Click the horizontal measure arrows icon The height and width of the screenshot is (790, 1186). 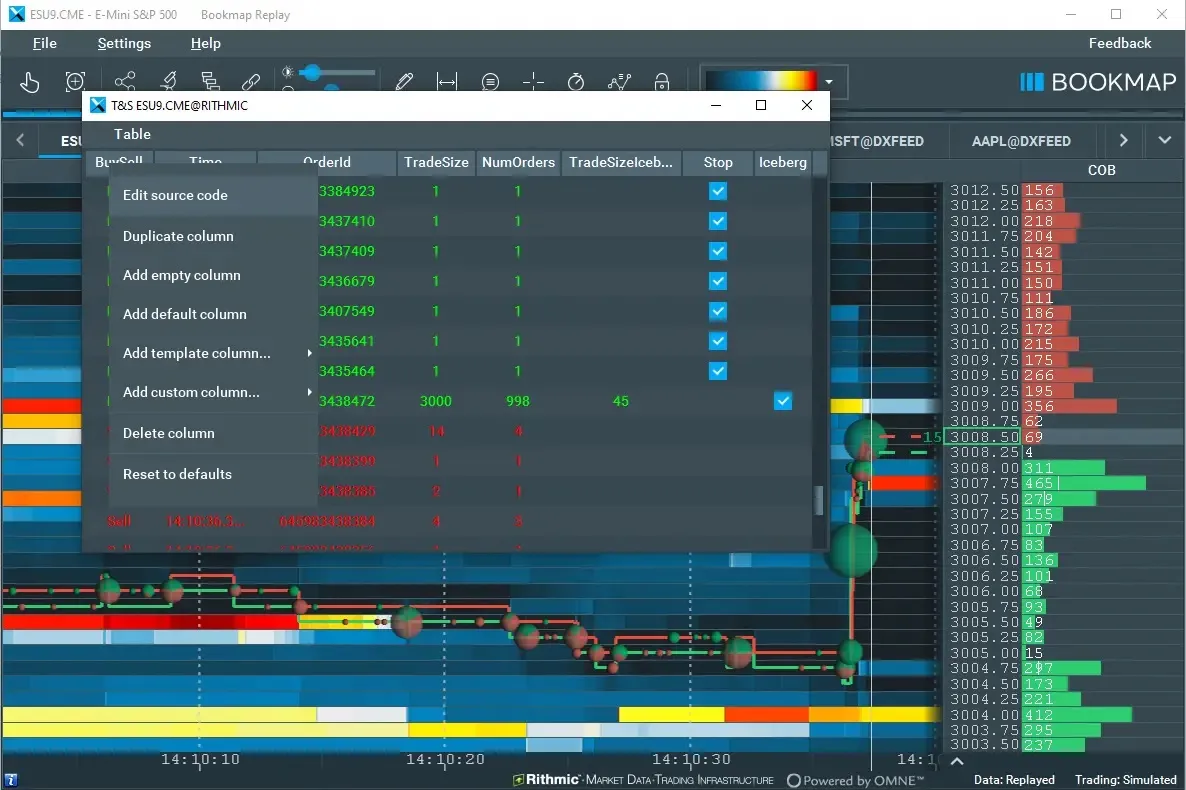[447, 82]
